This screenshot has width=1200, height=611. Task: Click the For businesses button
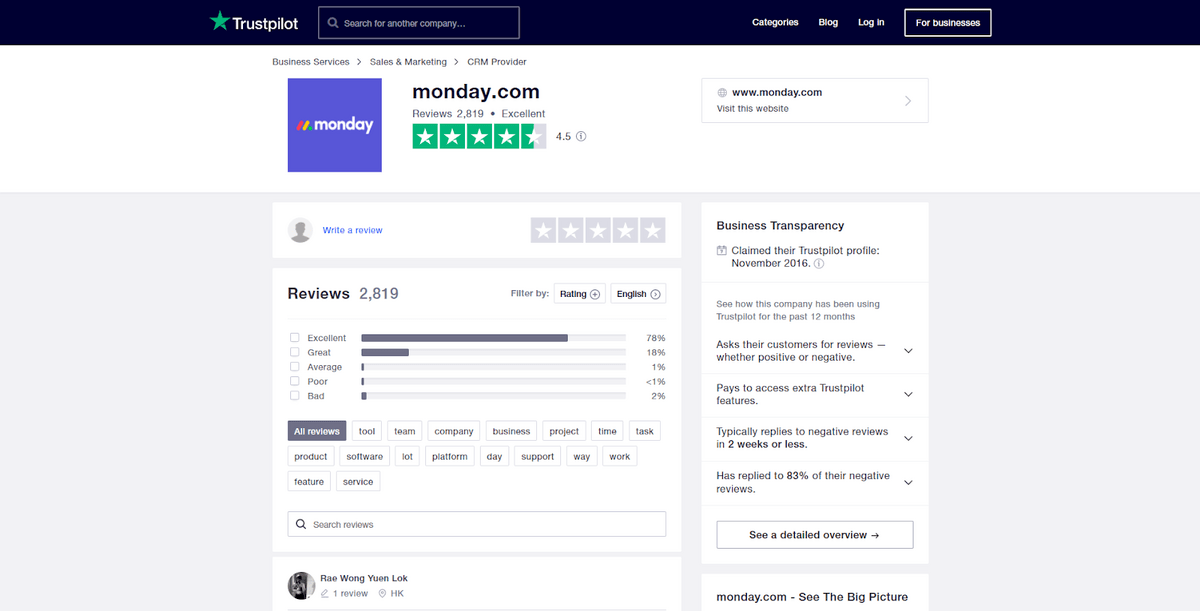click(947, 22)
